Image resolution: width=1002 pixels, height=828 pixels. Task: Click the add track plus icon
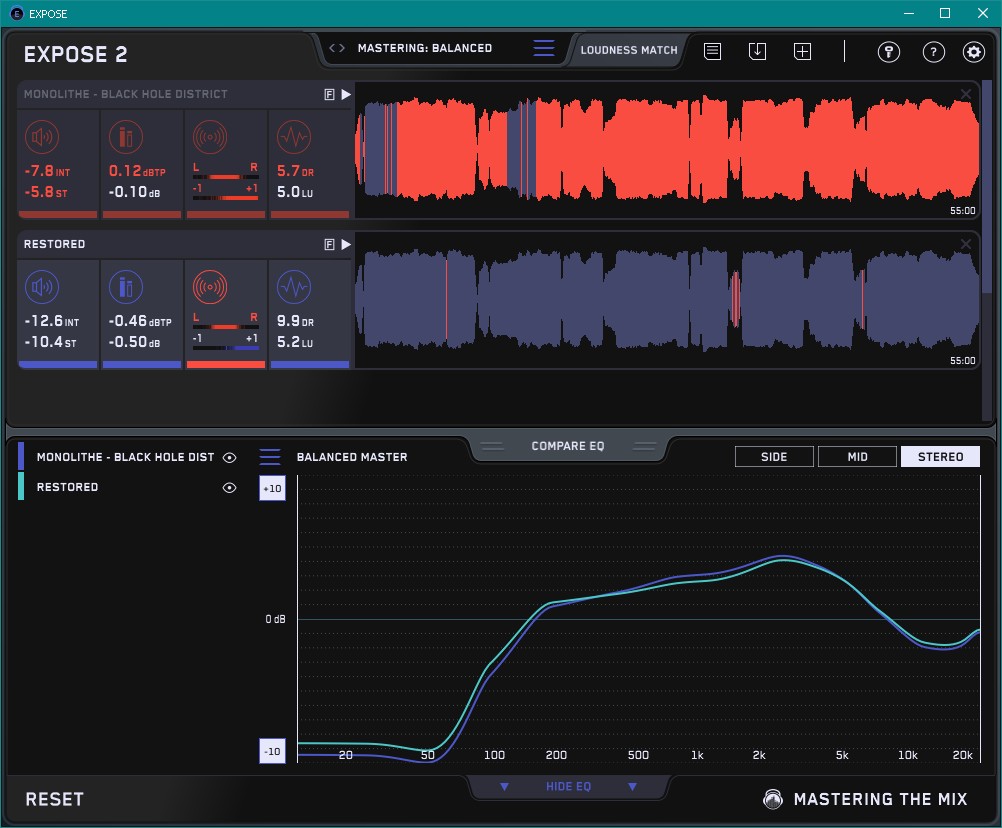[802, 52]
